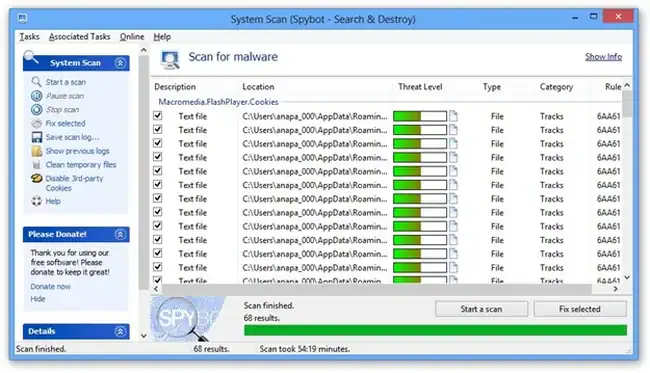Viewport: 650px width, 373px height.
Task: Collapse the System Scan panel
Action: coord(120,63)
